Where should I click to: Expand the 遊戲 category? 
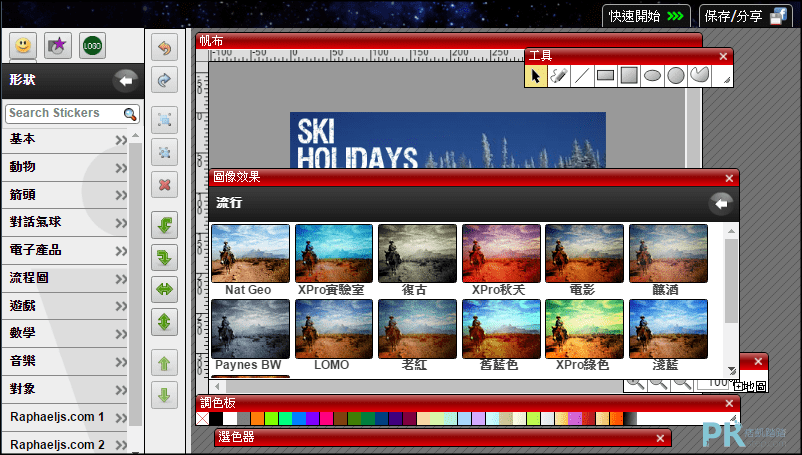[x=65, y=306]
